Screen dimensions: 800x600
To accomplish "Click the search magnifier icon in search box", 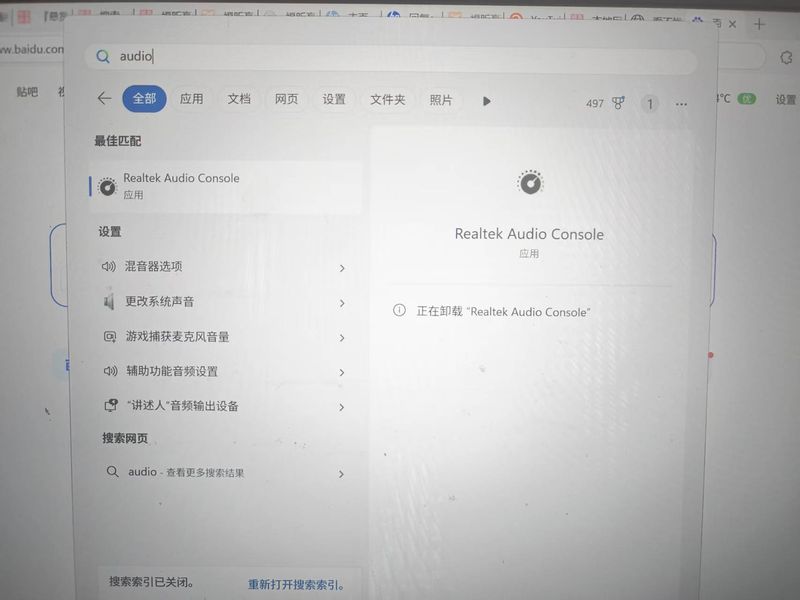I will coord(102,57).
